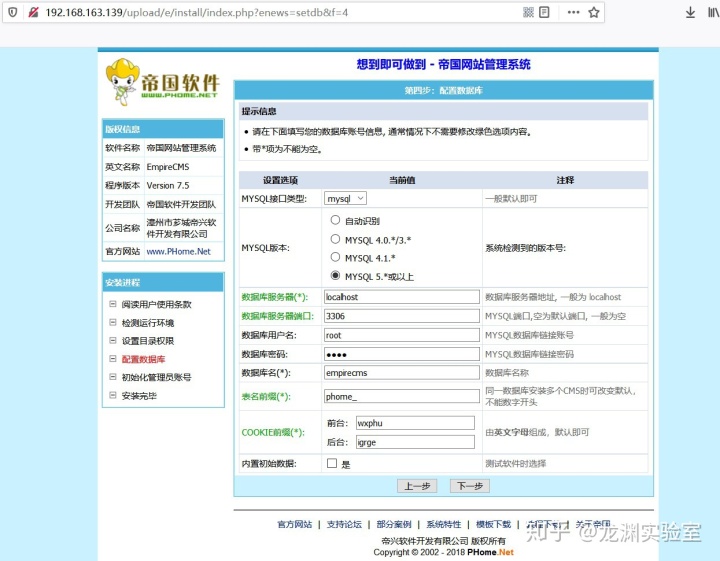
Task: Click the 数据库用户名 root field
Action: click(x=402, y=335)
